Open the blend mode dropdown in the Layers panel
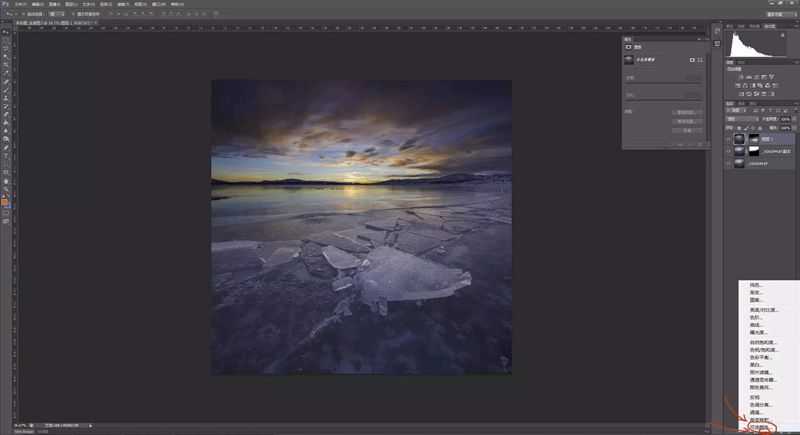This screenshot has width=800, height=435. coord(741,119)
